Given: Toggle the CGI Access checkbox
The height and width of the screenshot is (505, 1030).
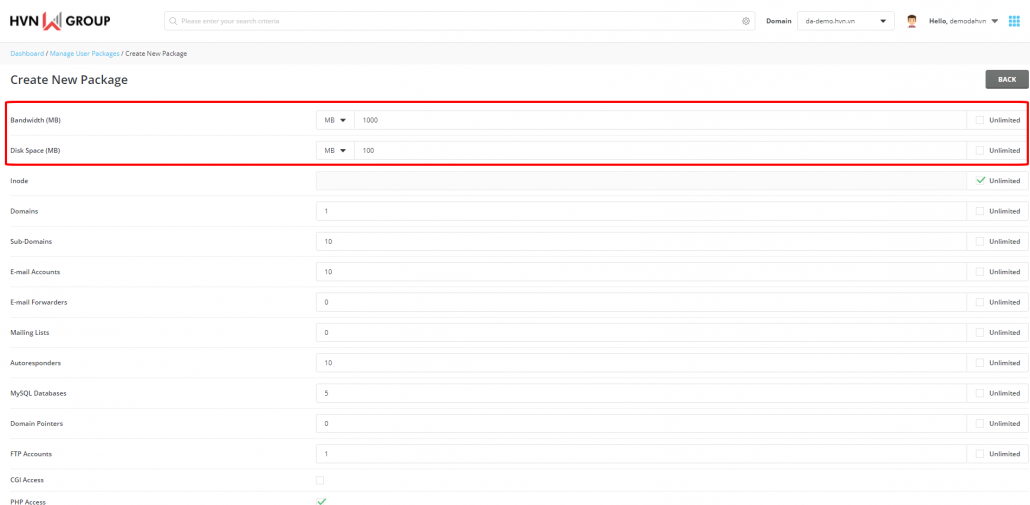Looking at the screenshot, I should [x=320, y=480].
